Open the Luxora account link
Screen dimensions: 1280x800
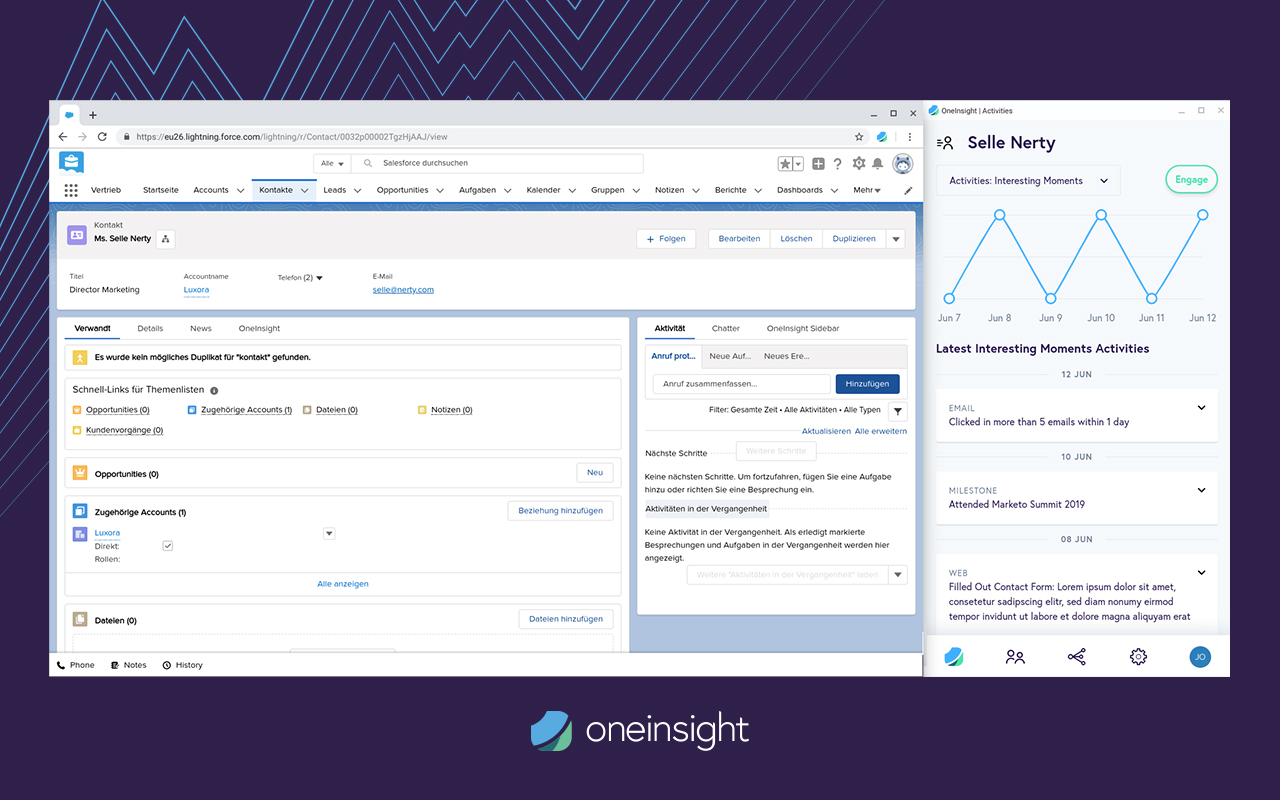196,289
